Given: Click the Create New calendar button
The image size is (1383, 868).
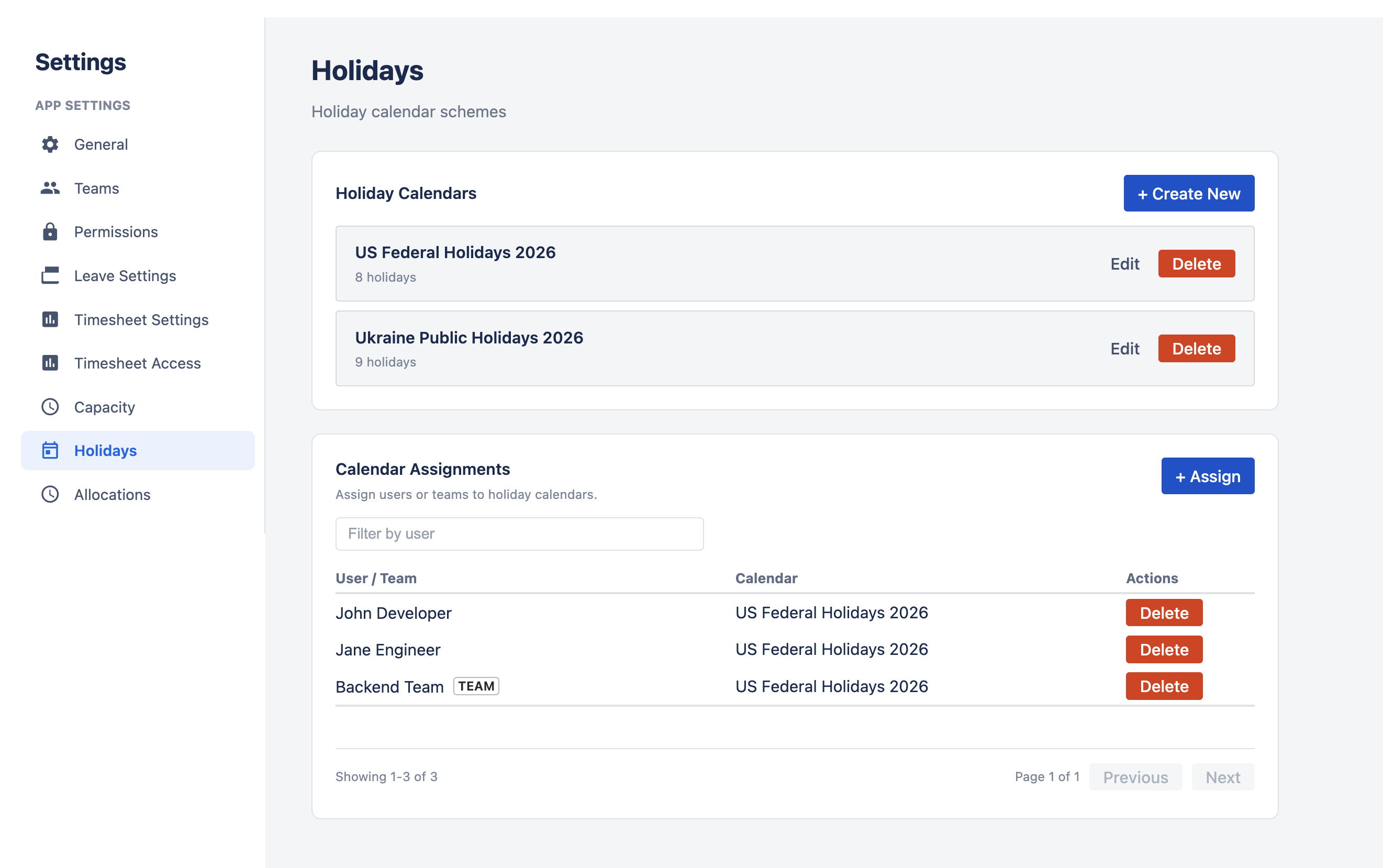Looking at the screenshot, I should (1188, 194).
